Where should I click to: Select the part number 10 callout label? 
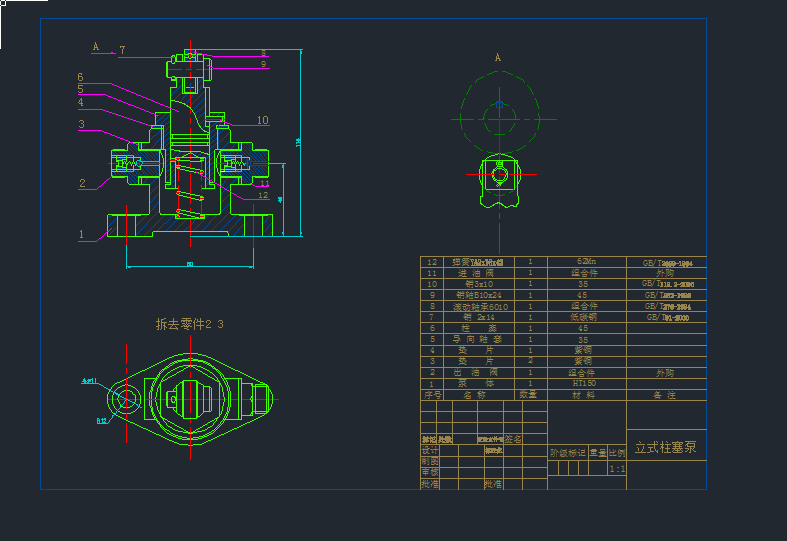[x=262, y=120]
